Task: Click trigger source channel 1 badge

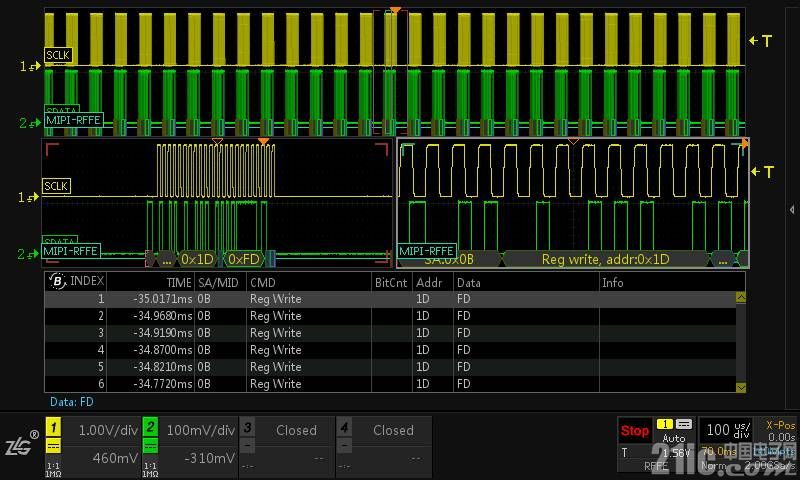Action: [x=664, y=424]
